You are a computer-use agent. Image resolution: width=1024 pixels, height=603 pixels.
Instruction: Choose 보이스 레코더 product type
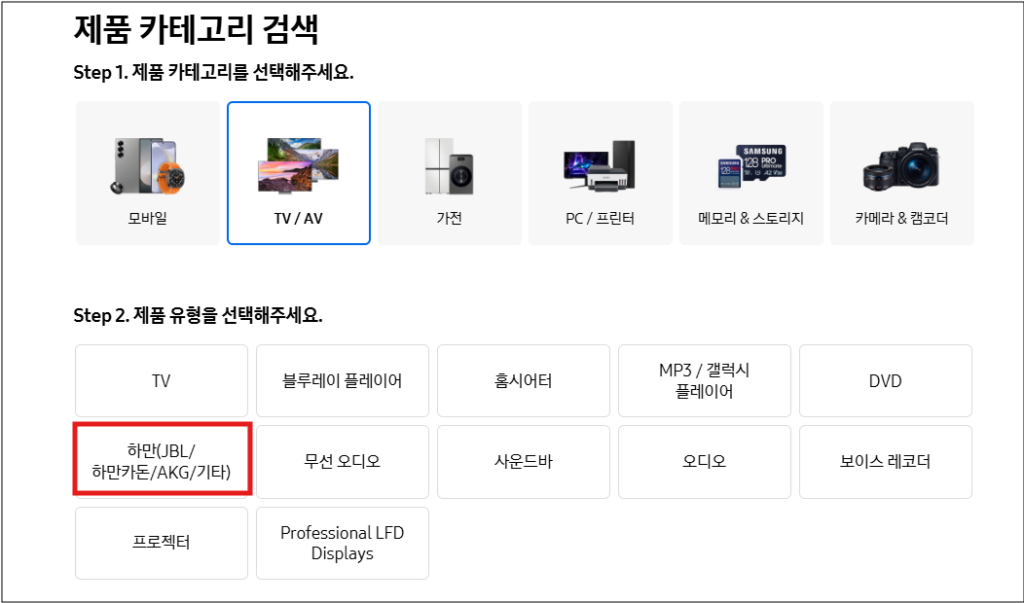tap(885, 461)
